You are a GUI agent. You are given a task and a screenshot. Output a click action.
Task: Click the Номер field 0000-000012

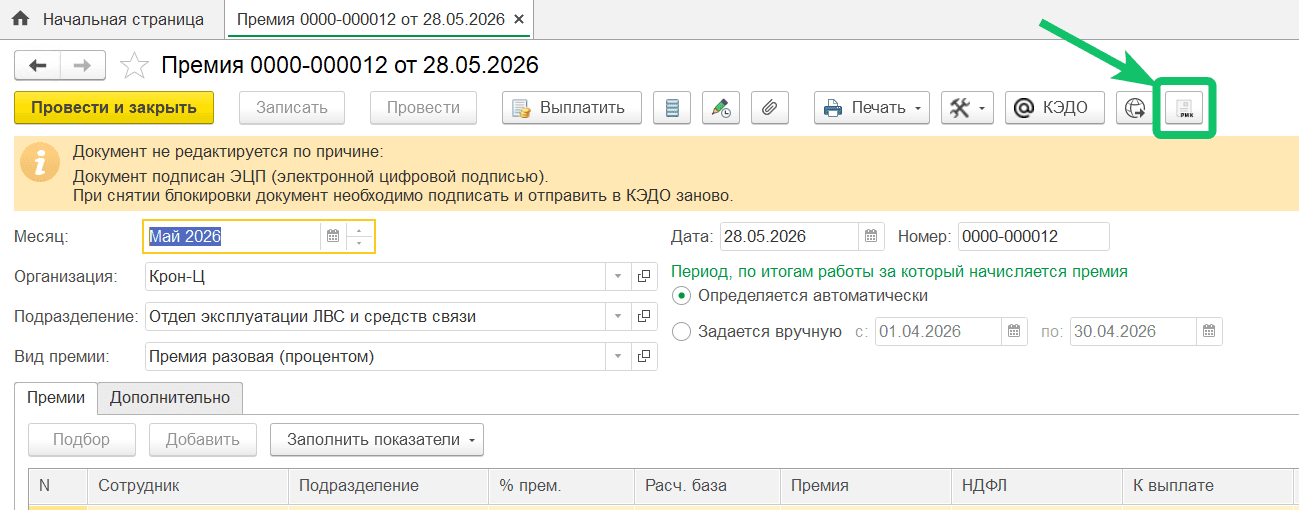[1033, 237]
